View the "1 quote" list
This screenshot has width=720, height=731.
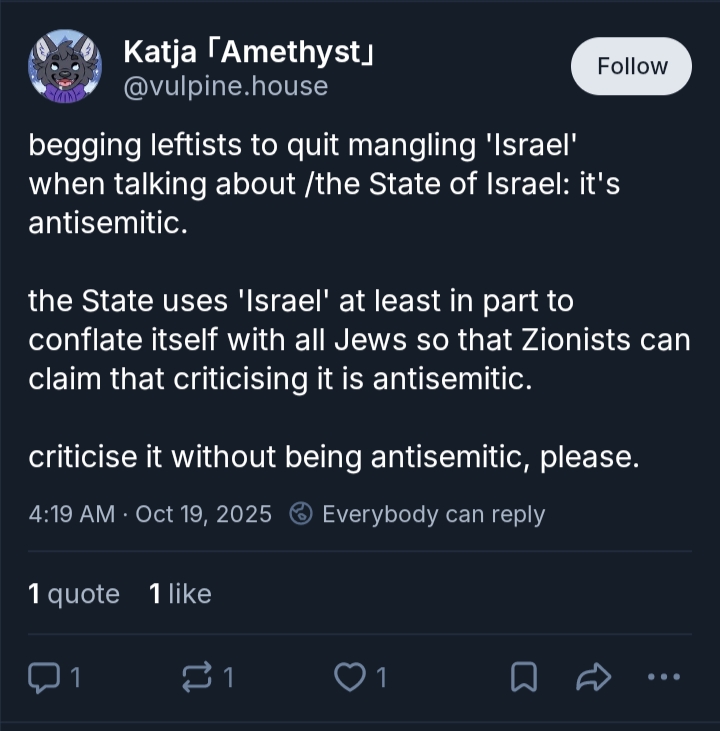[74, 594]
